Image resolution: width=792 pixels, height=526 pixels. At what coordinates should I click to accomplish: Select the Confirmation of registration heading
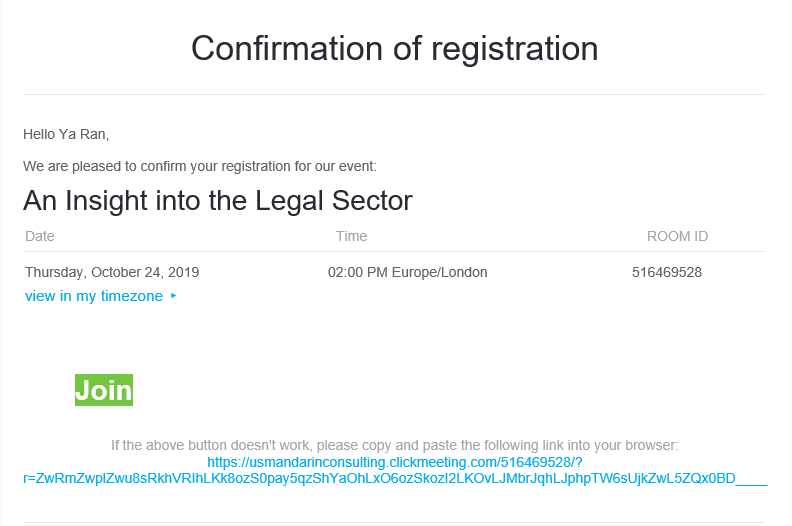click(394, 49)
